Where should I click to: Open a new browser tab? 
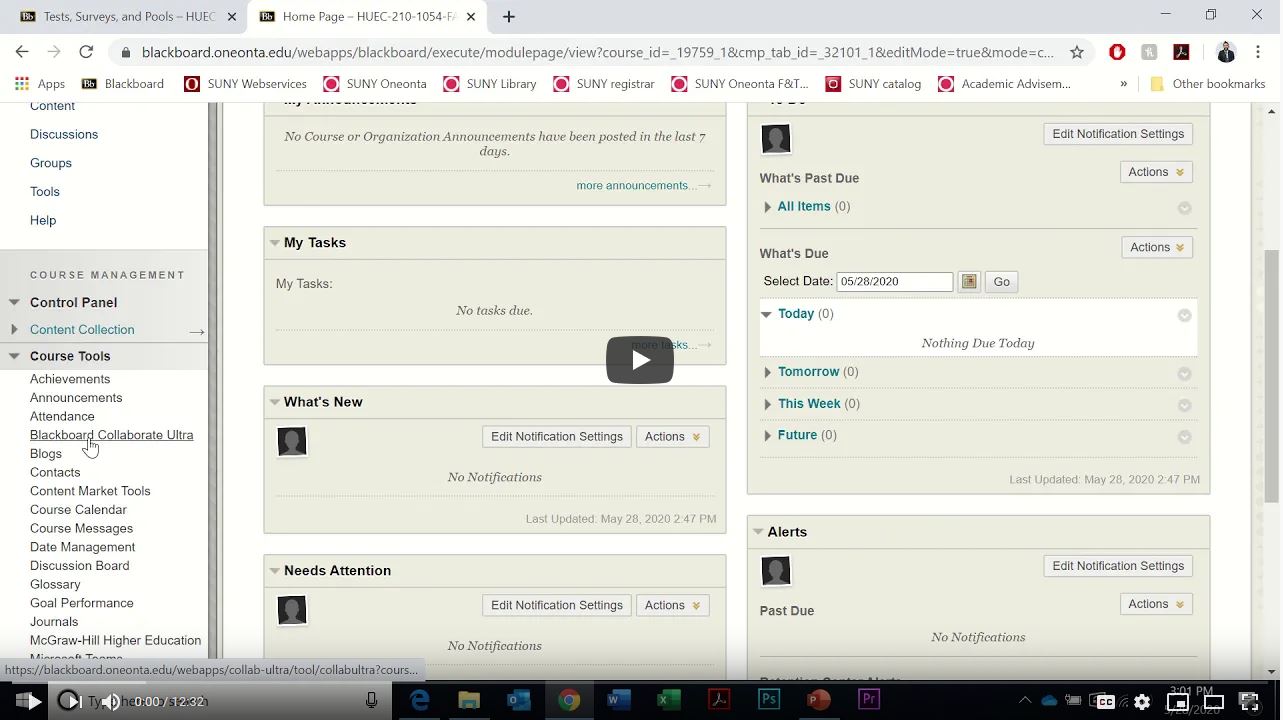tap(508, 16)
